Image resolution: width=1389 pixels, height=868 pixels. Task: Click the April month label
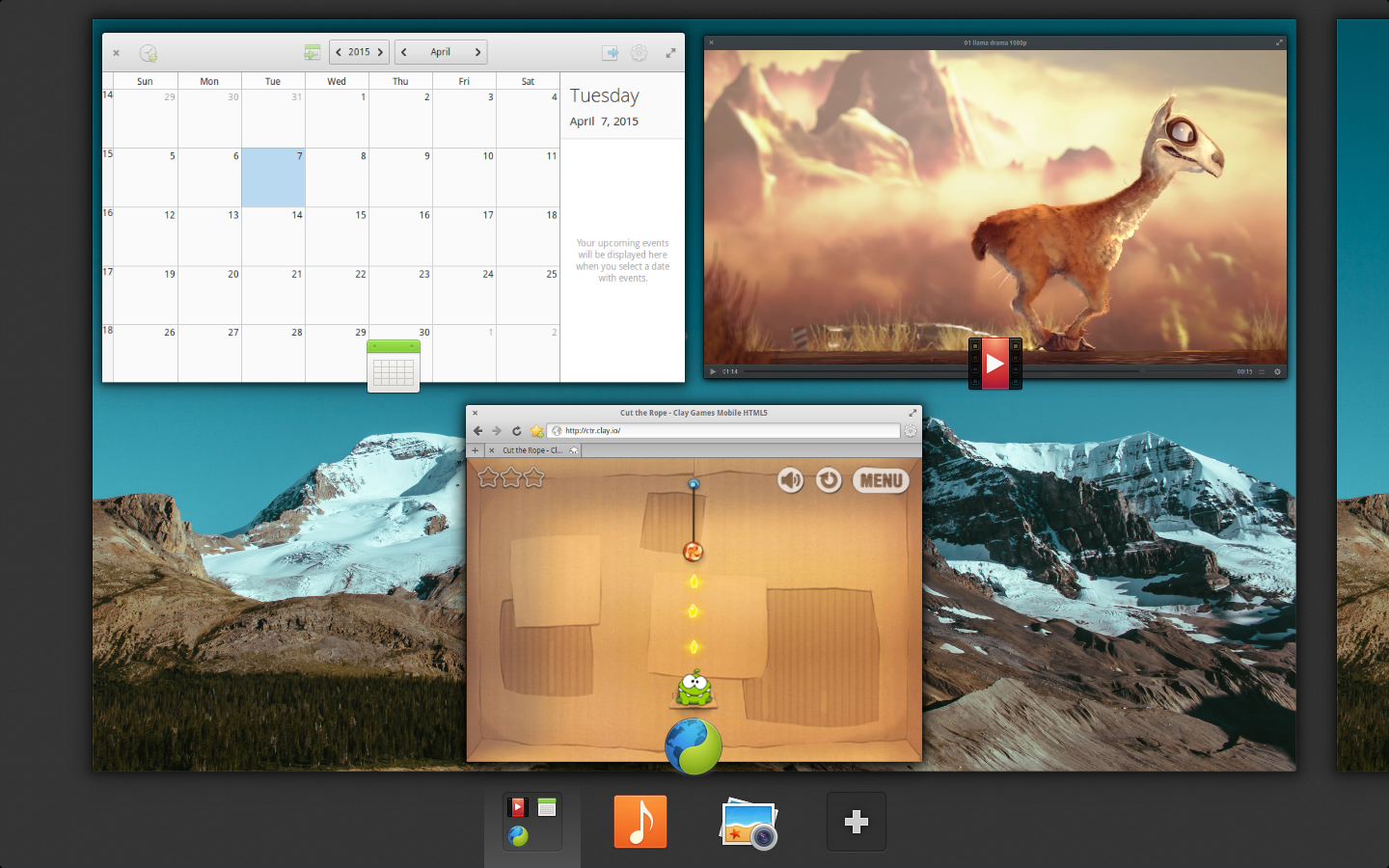440,52
